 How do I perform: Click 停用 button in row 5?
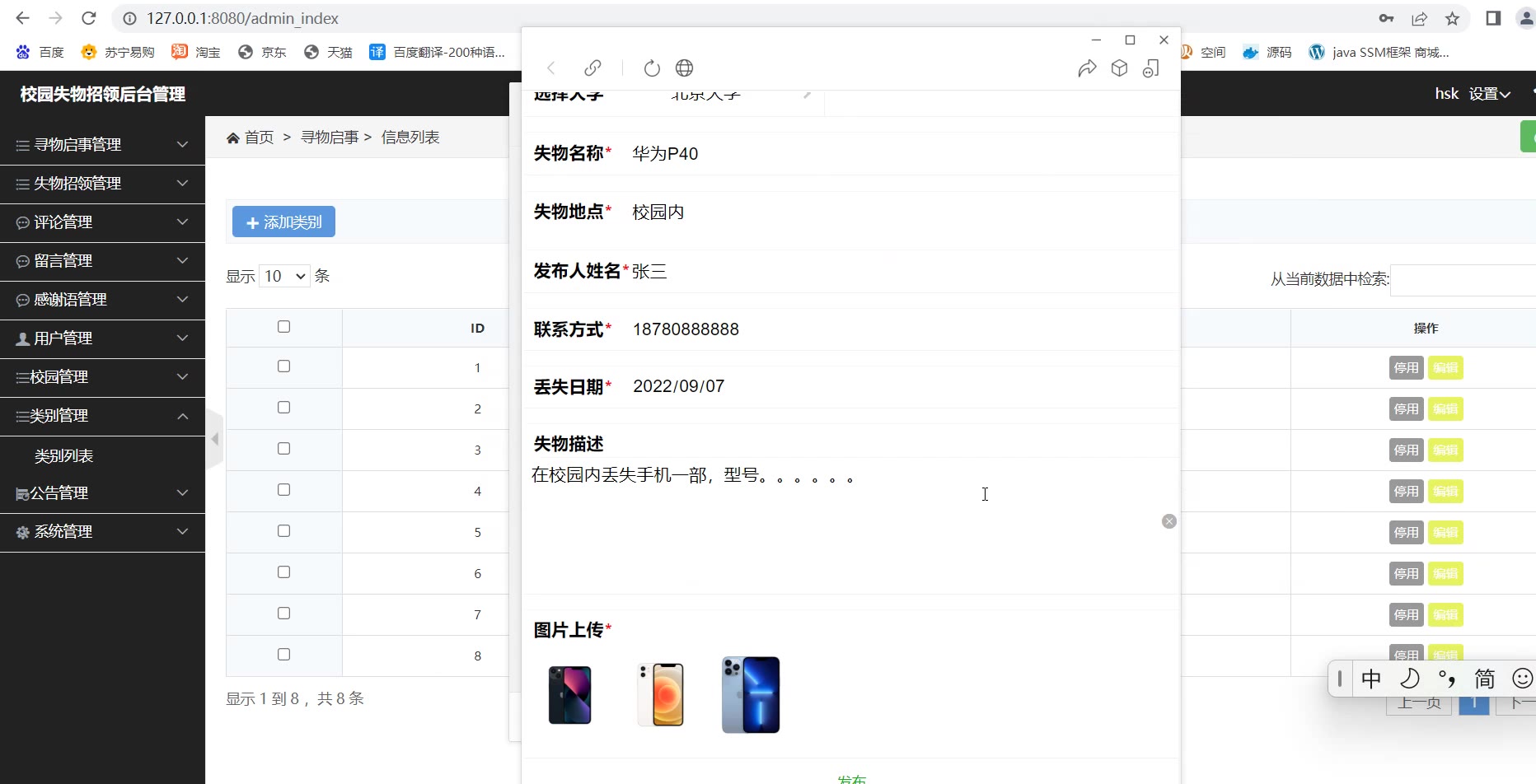click(x=1407, y=533)
